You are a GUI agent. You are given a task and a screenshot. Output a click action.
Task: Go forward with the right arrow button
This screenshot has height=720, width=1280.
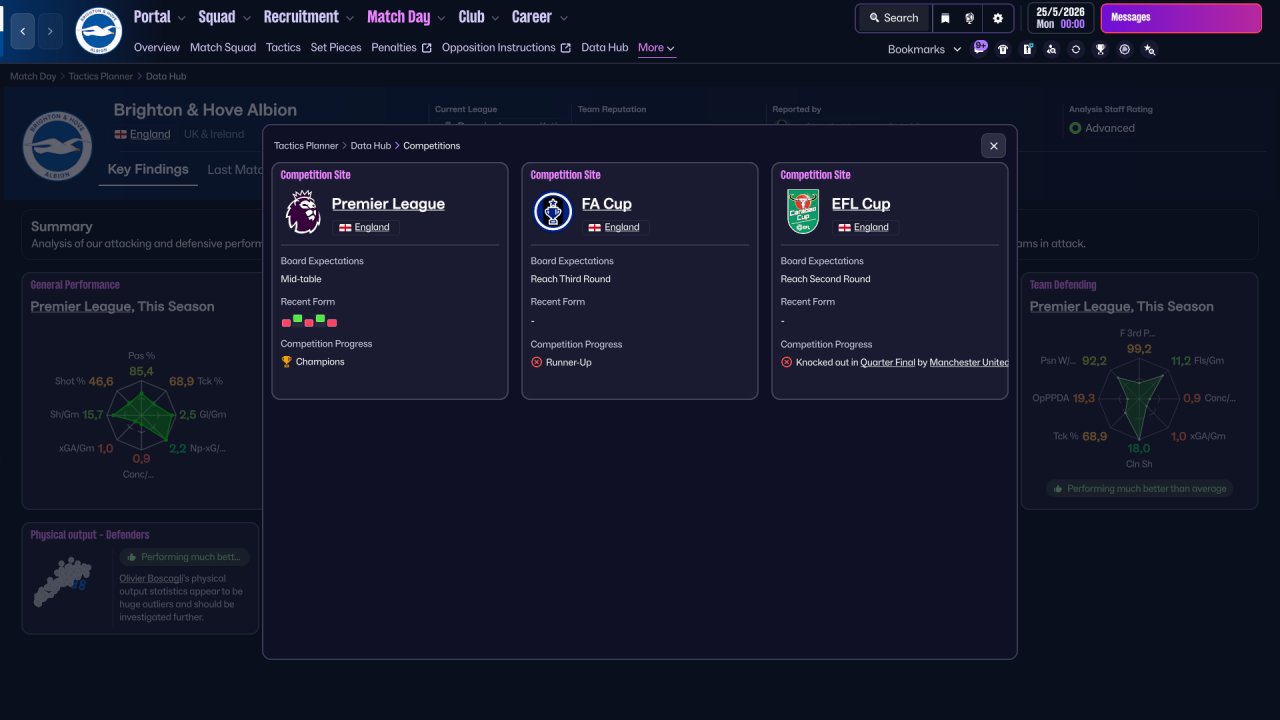click(x=50, y=31)
